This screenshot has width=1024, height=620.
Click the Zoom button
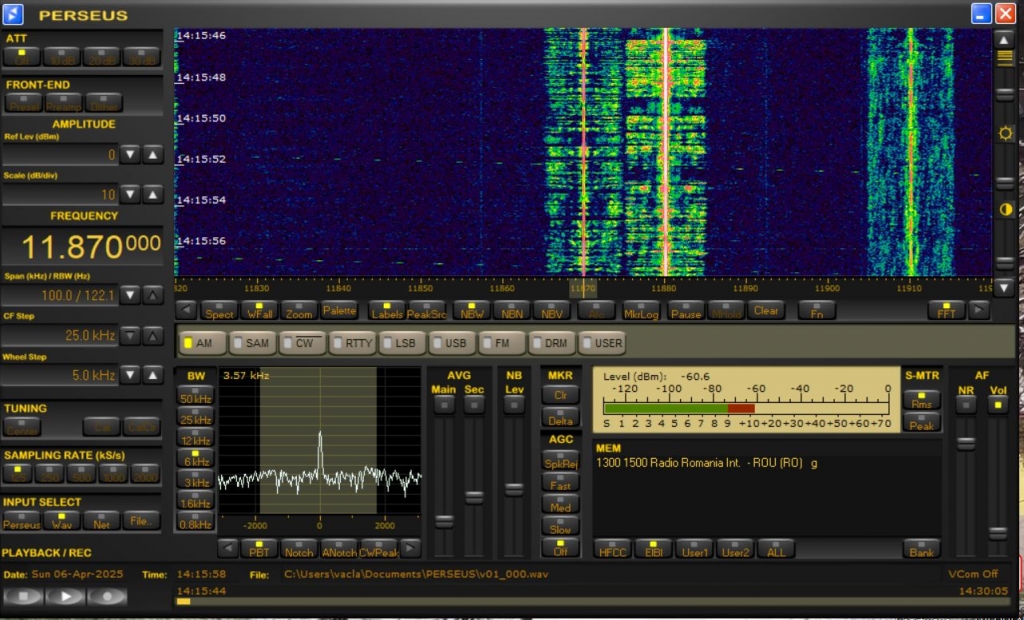point(299,311)
